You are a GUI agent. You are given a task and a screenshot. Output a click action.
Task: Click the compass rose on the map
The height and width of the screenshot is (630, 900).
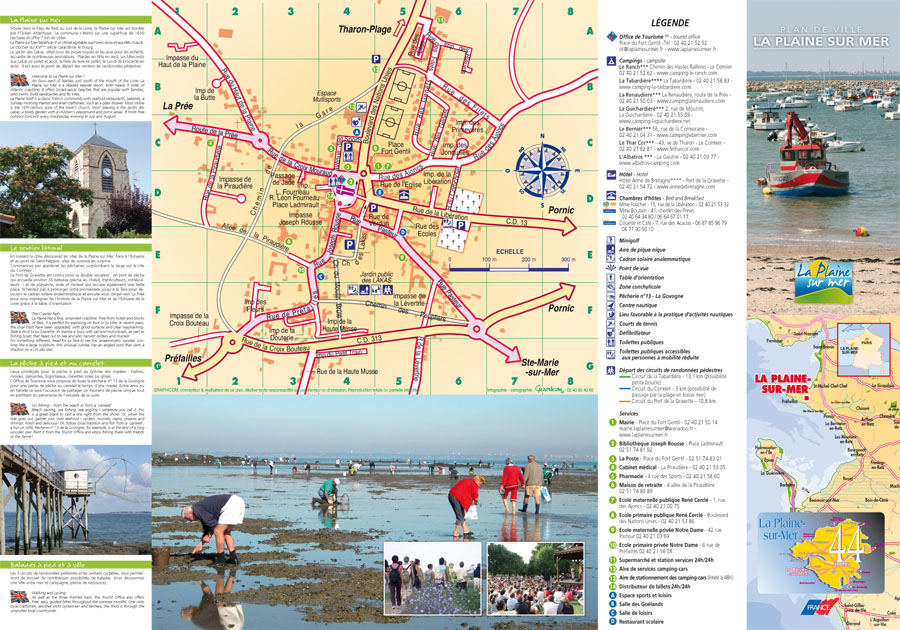[x=542, y=170]
